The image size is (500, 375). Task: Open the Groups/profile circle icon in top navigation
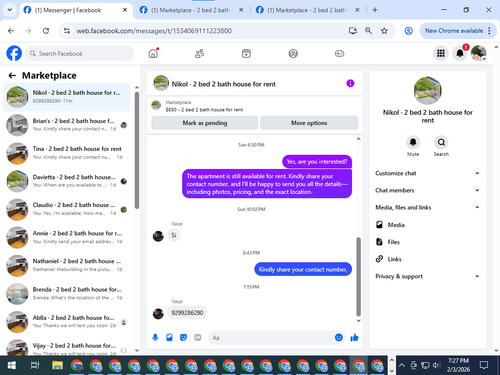pos(293,53)
